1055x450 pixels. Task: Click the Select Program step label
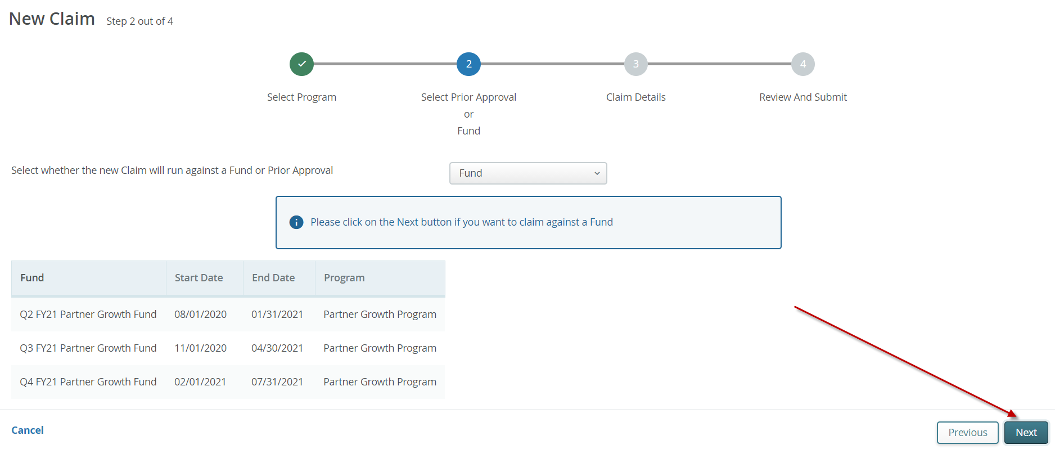(302, 97)
